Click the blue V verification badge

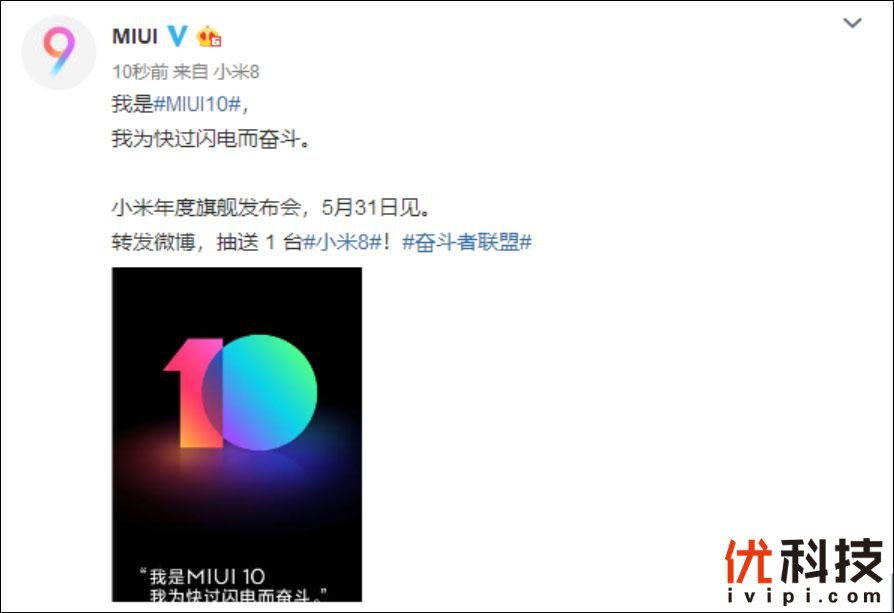click(177, 36)
